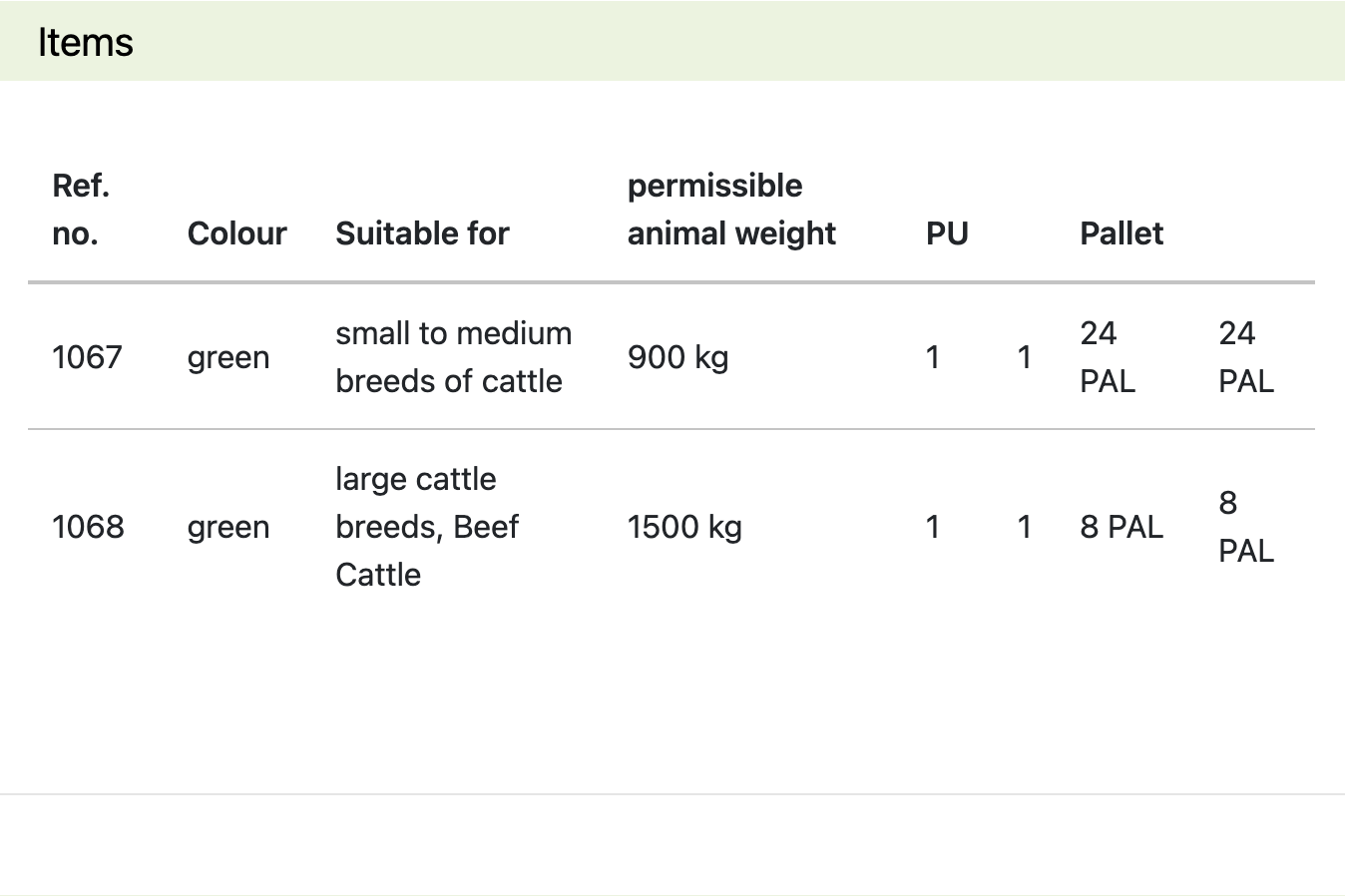Click the Colour column header
This screenshot has width=1347, height=896.
(236, 233)
